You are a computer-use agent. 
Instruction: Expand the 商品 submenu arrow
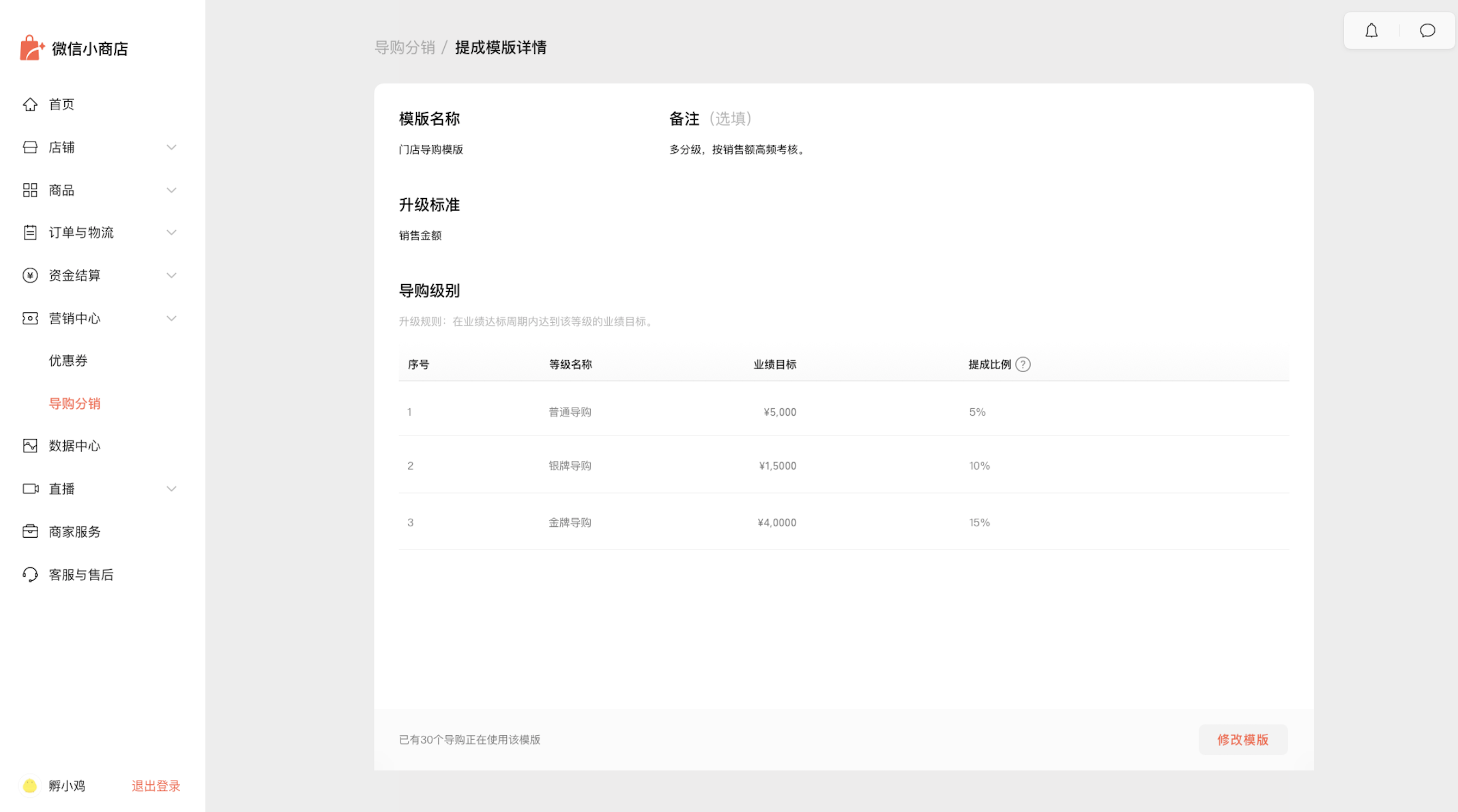tap(171, 190)
